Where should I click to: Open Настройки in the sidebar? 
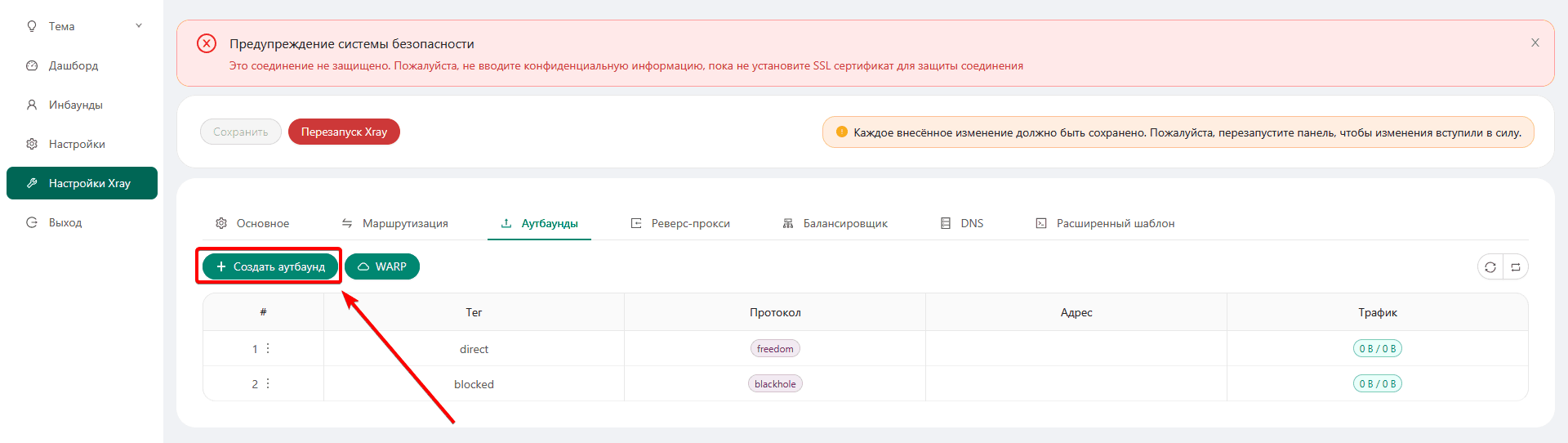tap(76, 144)
